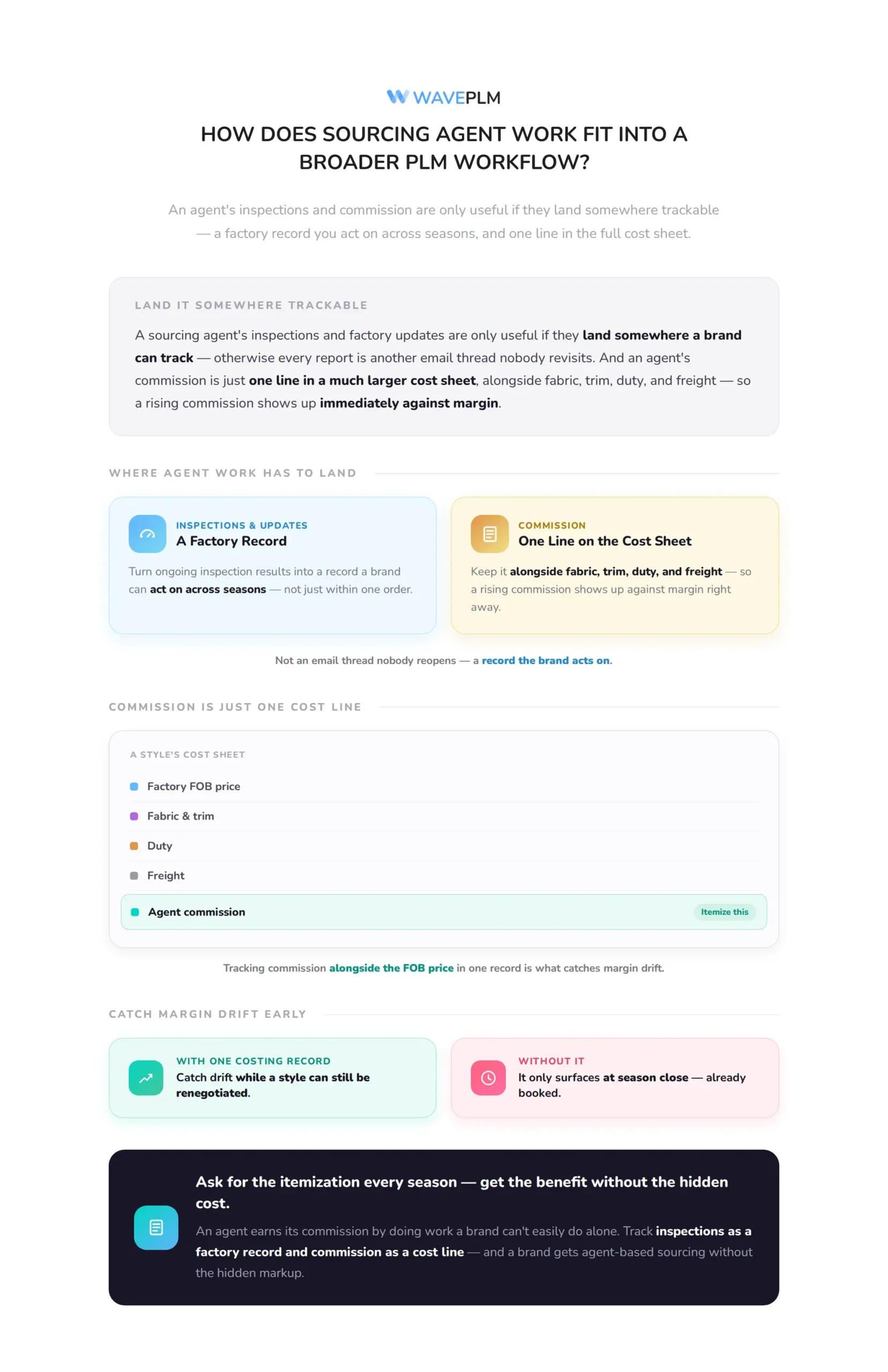Click the A Factory Record card title

pyautogui.click(x=231, y=541)
